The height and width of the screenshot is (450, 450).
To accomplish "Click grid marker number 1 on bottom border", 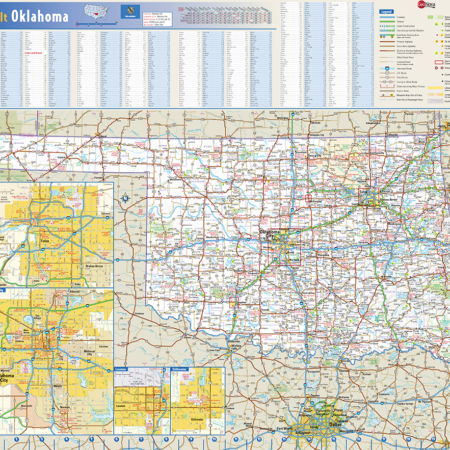I will (16, 440).
